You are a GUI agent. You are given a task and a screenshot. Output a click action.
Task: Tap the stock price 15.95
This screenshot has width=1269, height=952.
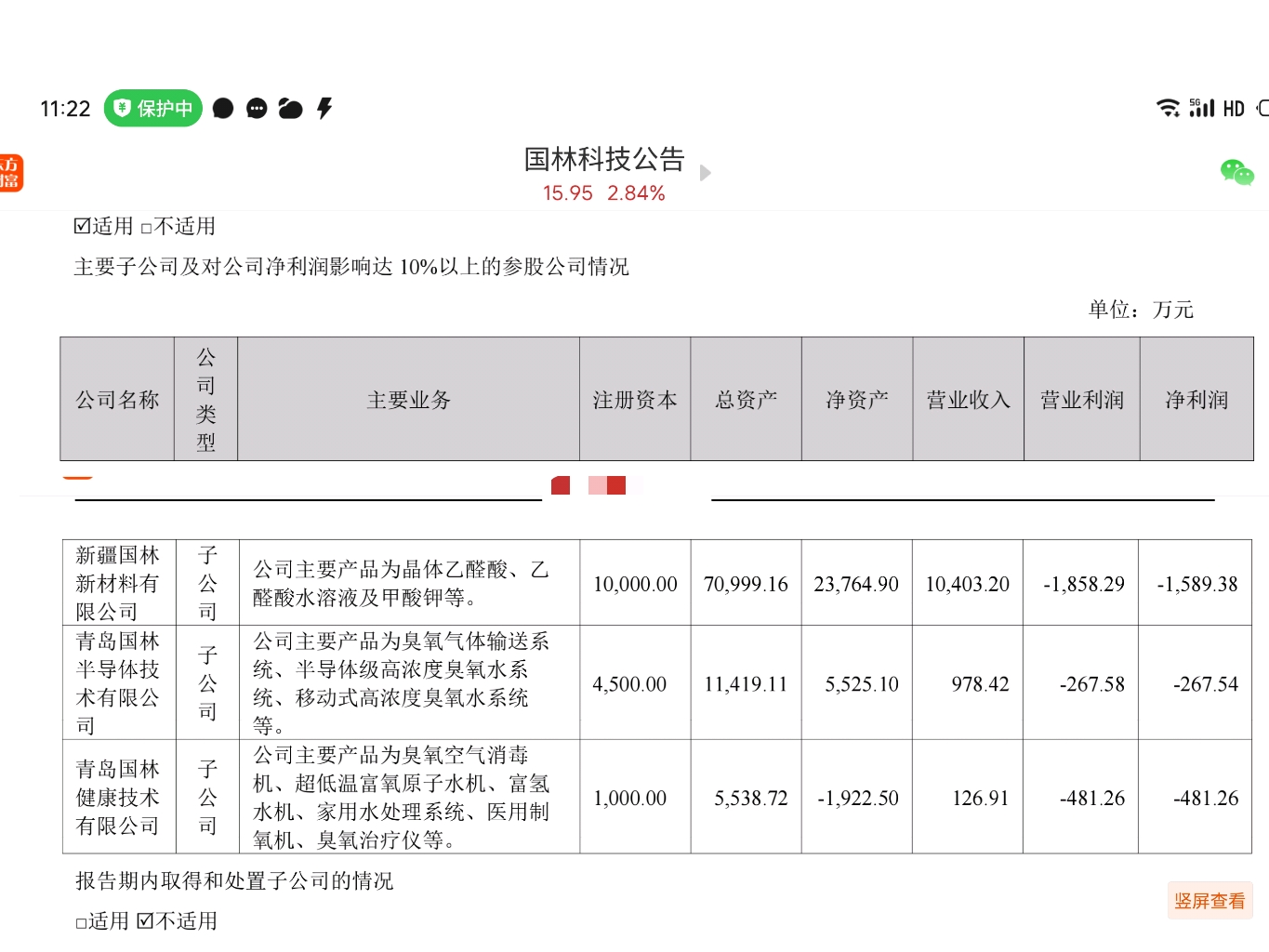568,193
